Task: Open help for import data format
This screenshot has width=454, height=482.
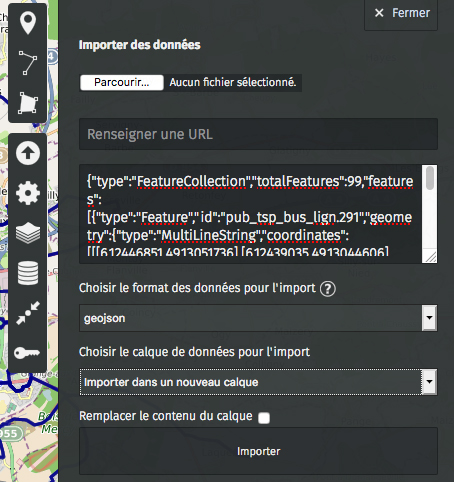Action: tap(328, 289)
